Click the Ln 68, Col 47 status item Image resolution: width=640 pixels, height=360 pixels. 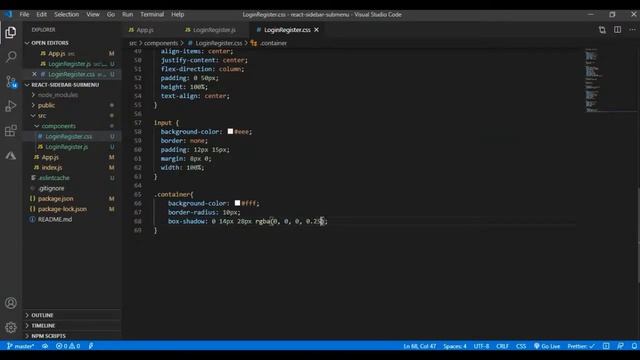click(420, 346)
